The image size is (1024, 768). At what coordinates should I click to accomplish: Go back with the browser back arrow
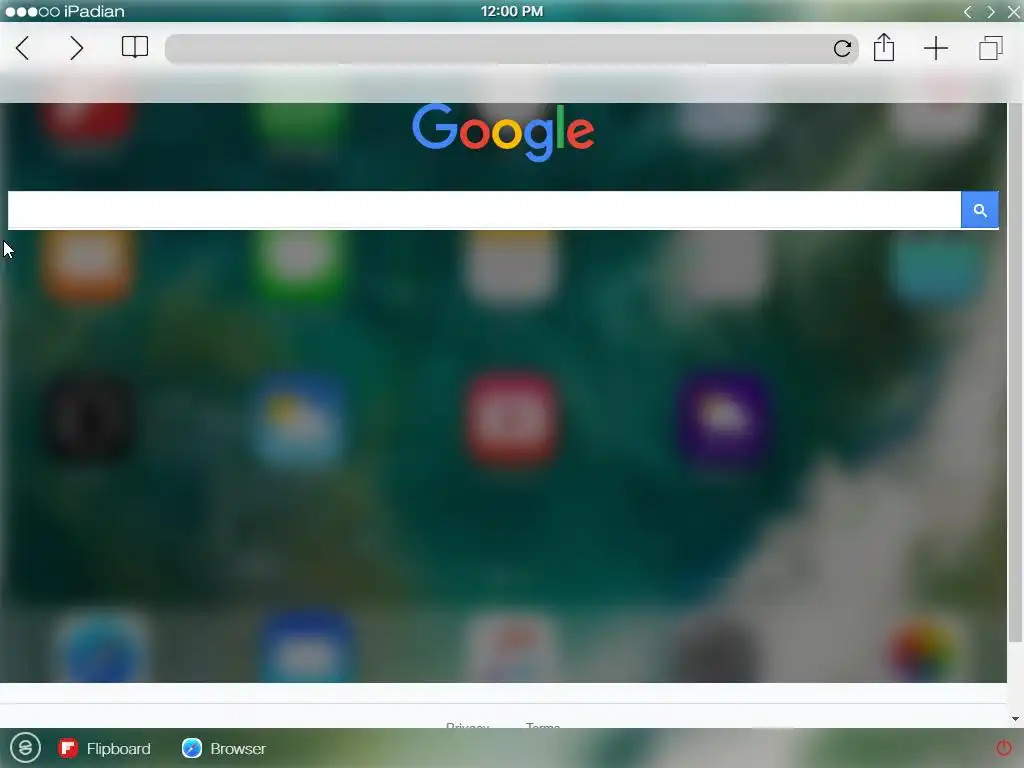coord(23,48)
